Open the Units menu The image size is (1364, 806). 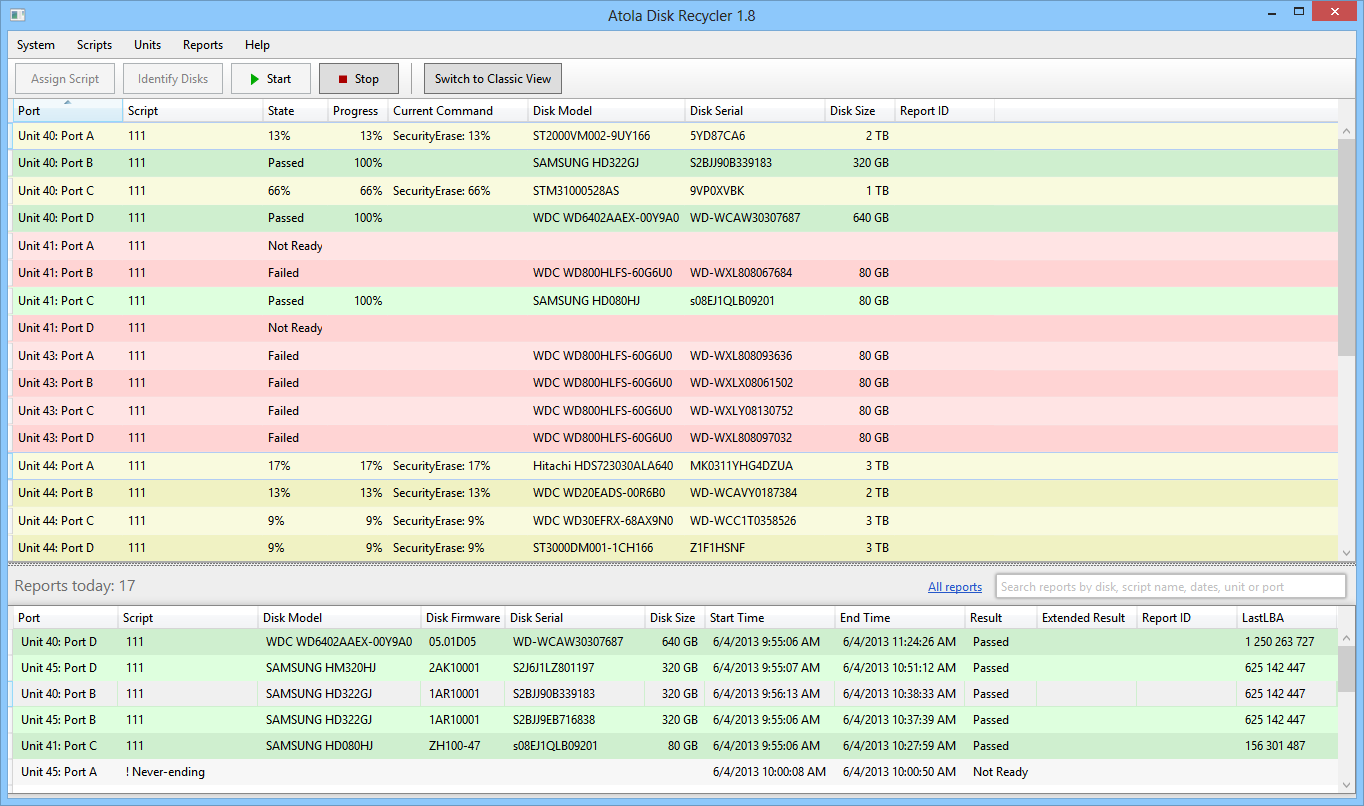(147, 45)
